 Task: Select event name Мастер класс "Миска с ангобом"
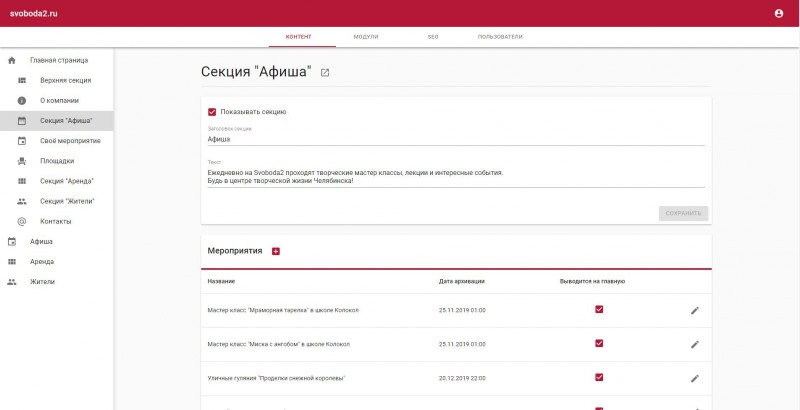tap(279, 344)
